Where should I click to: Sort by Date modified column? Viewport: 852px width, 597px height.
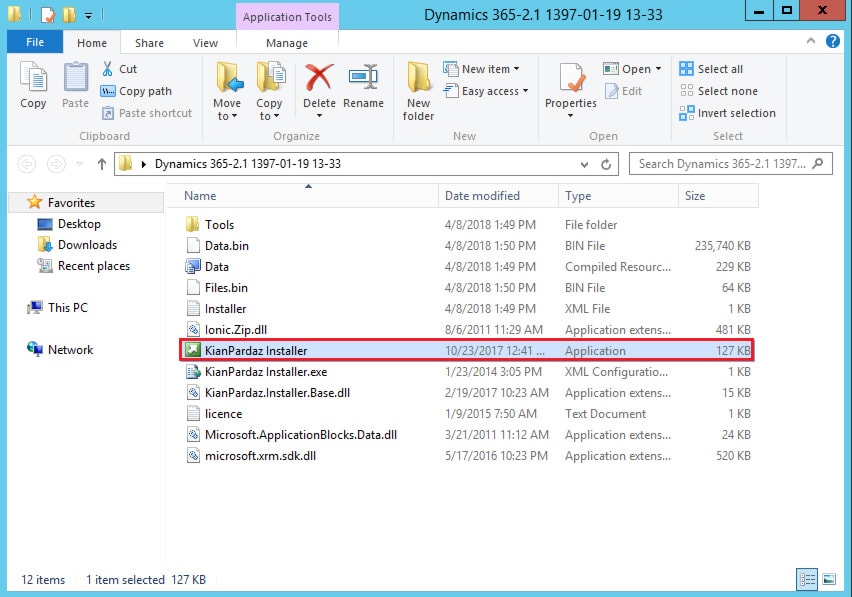[x=498, y=196]
